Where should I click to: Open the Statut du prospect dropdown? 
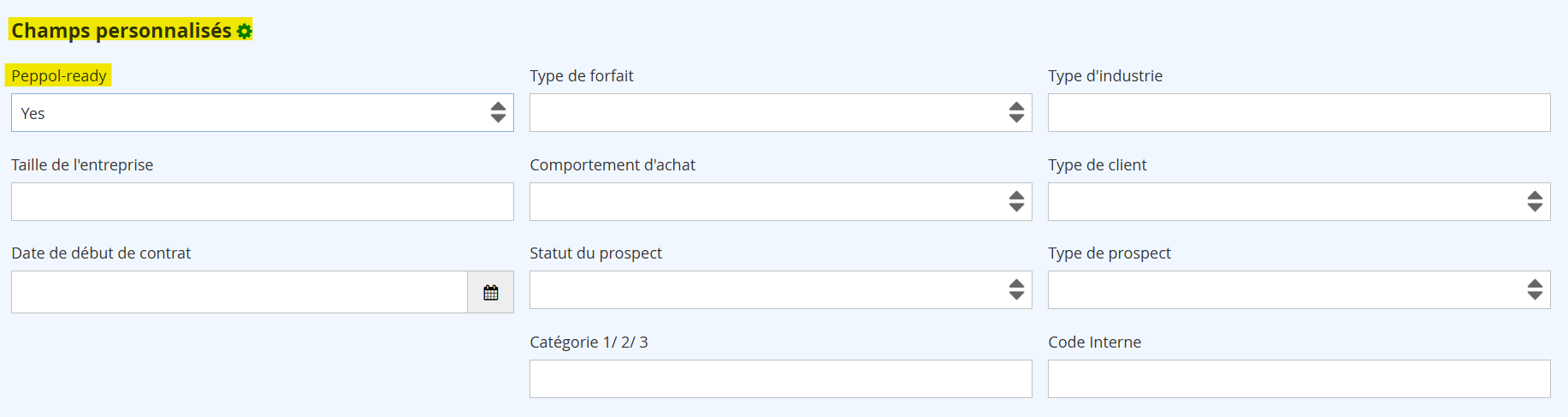coord(780,290)
